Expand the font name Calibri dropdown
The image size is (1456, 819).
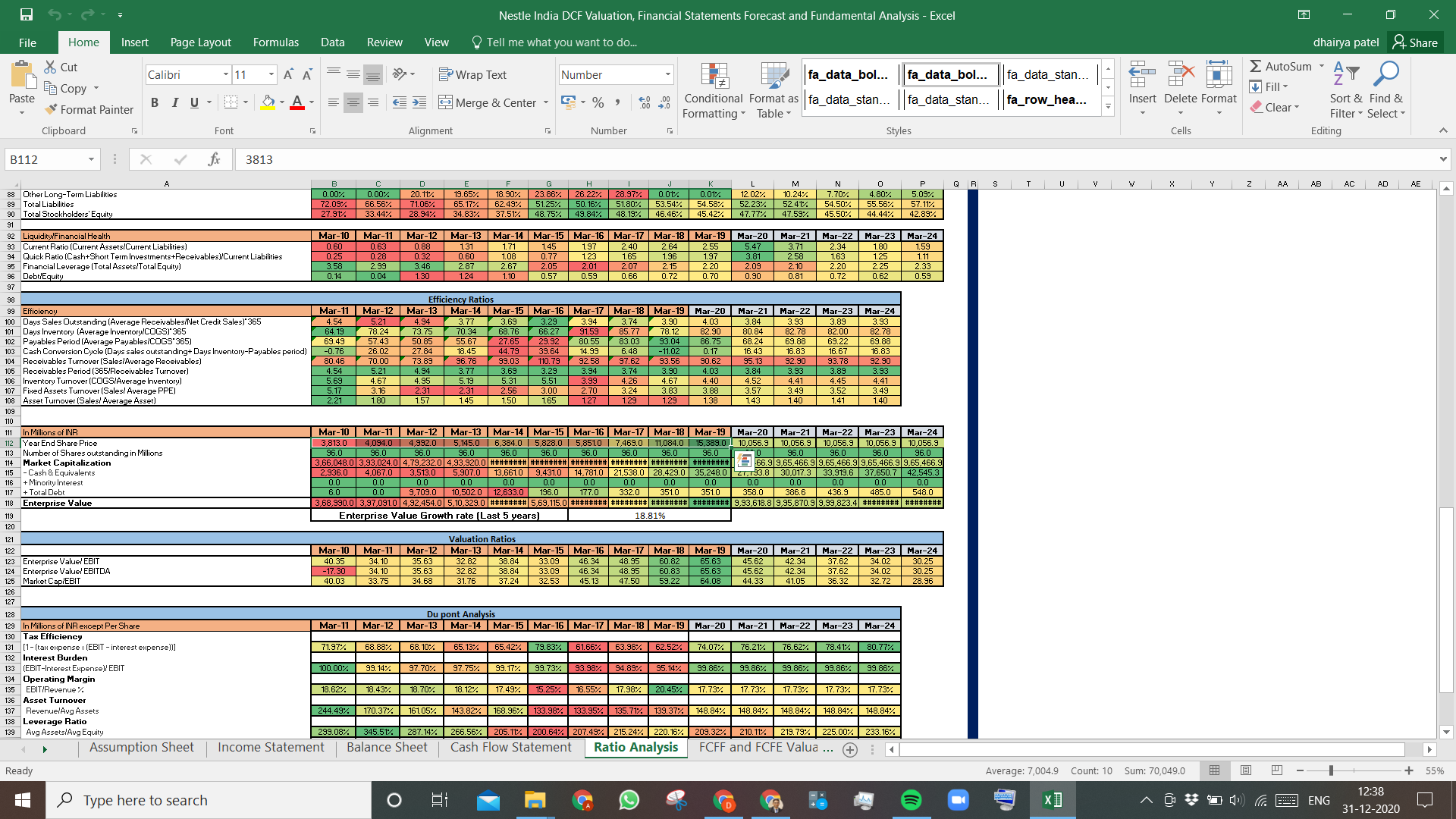click(x=225, y=74)
